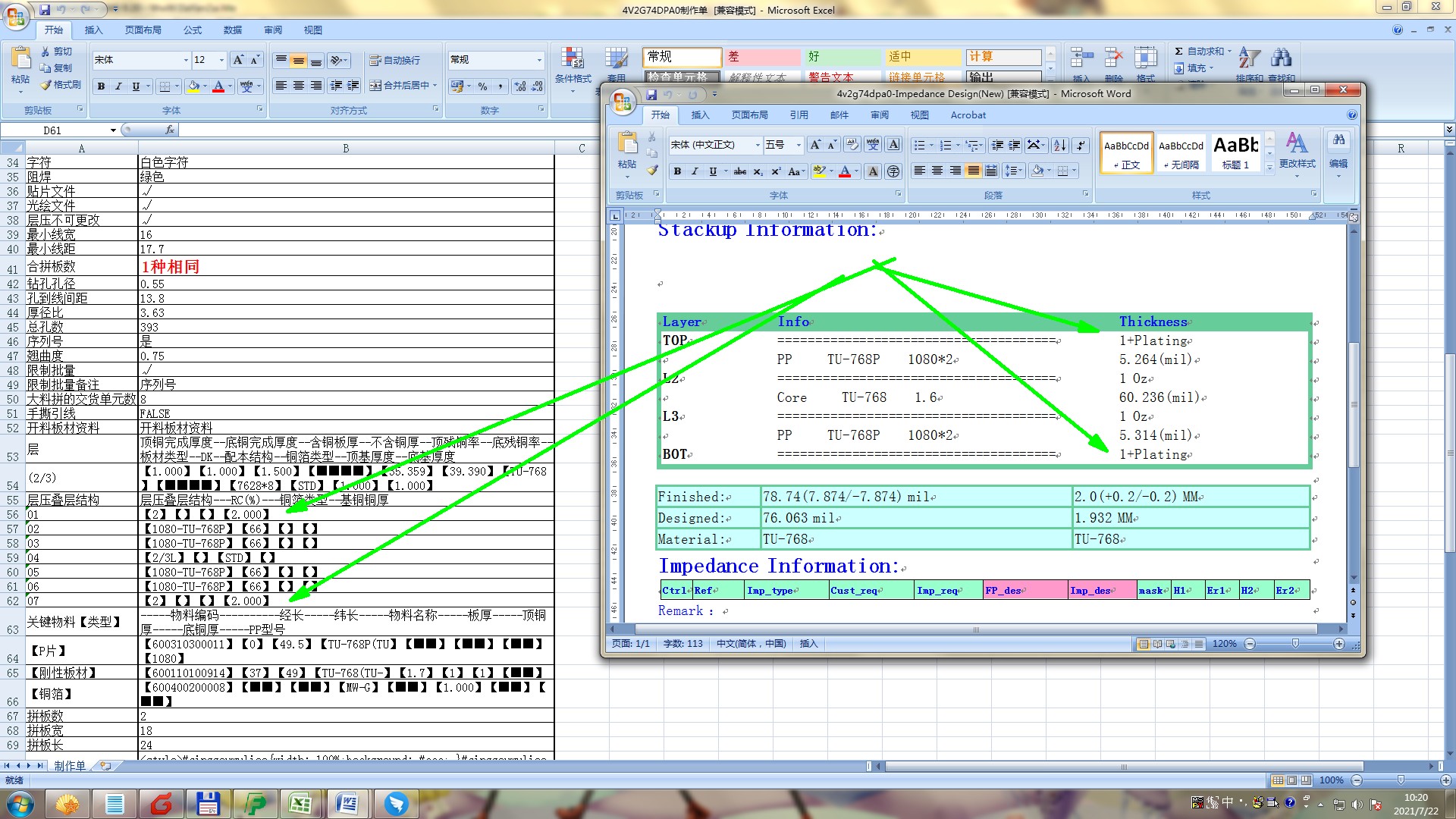
Task: Click Word's zoom slider in status bar
Action: coord(1294,644)
